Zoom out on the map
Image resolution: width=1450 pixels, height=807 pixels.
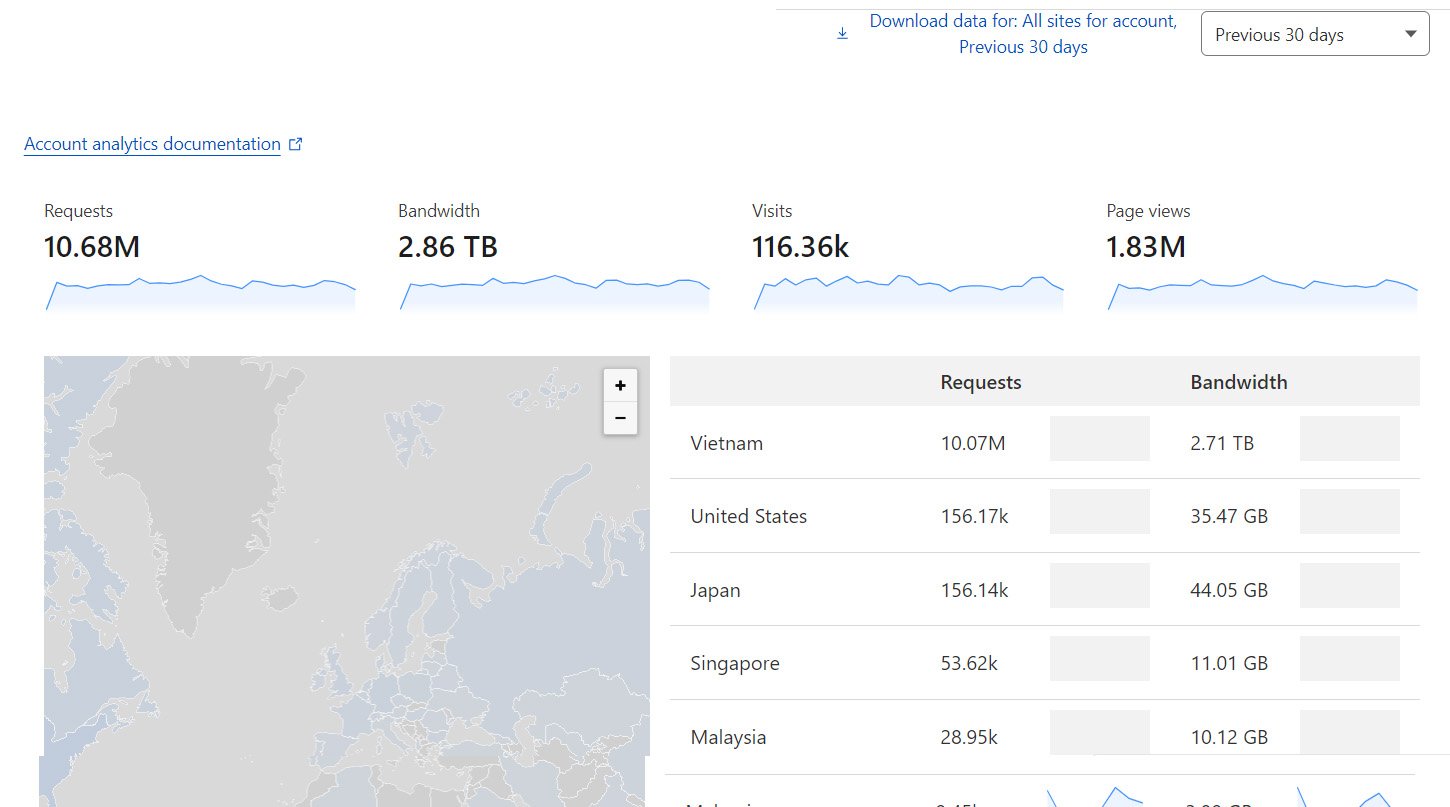point(620,418)
